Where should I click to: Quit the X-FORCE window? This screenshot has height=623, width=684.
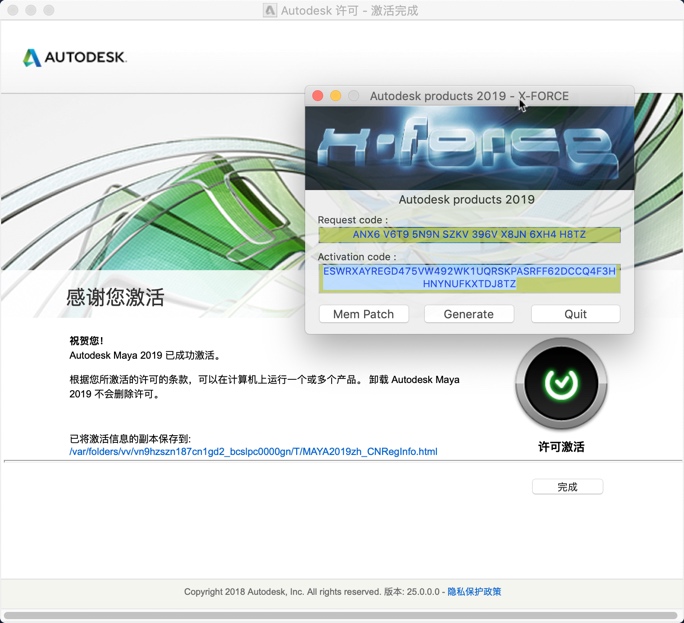[x=575, y=314]
